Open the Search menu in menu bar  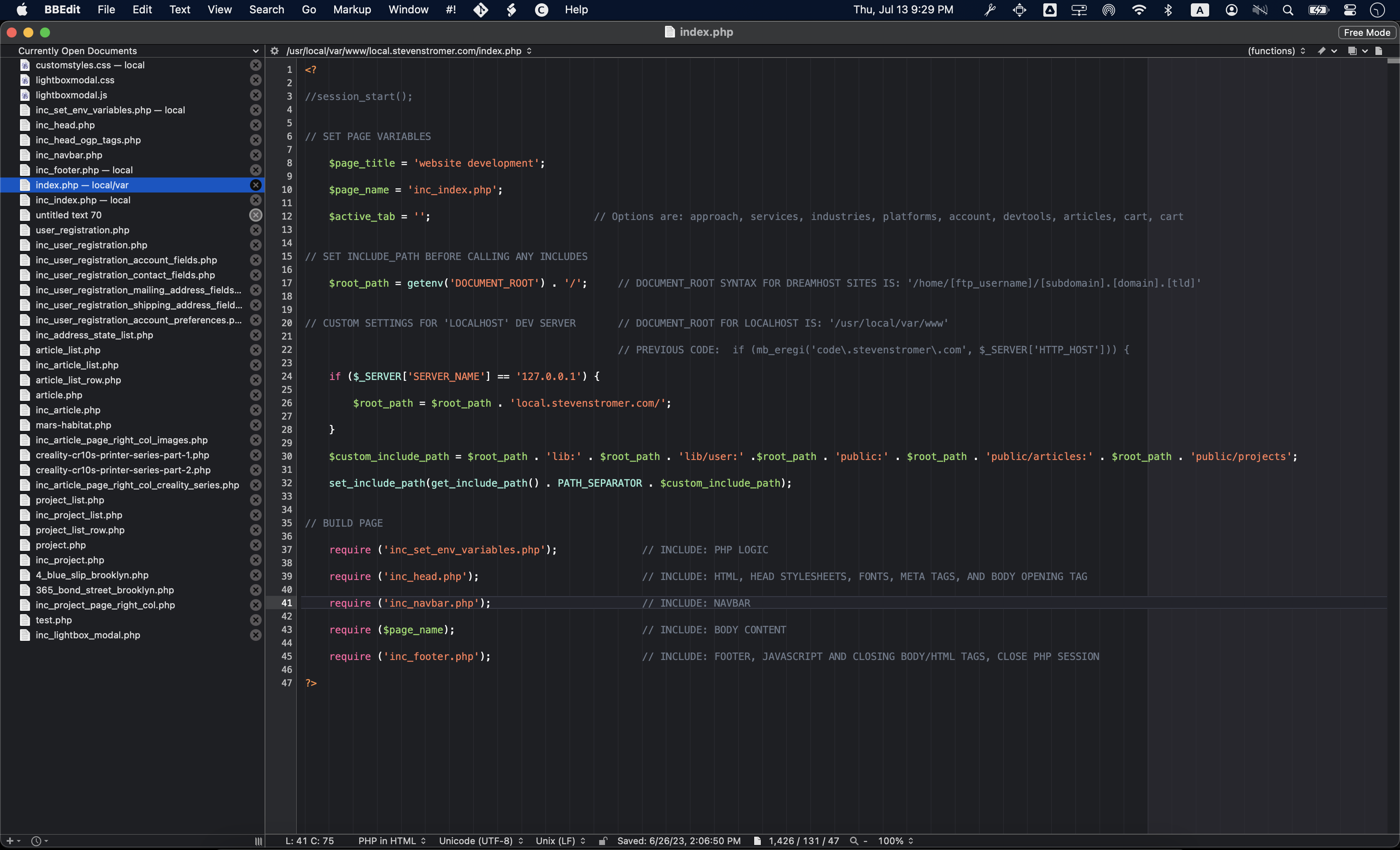point(266,10)
